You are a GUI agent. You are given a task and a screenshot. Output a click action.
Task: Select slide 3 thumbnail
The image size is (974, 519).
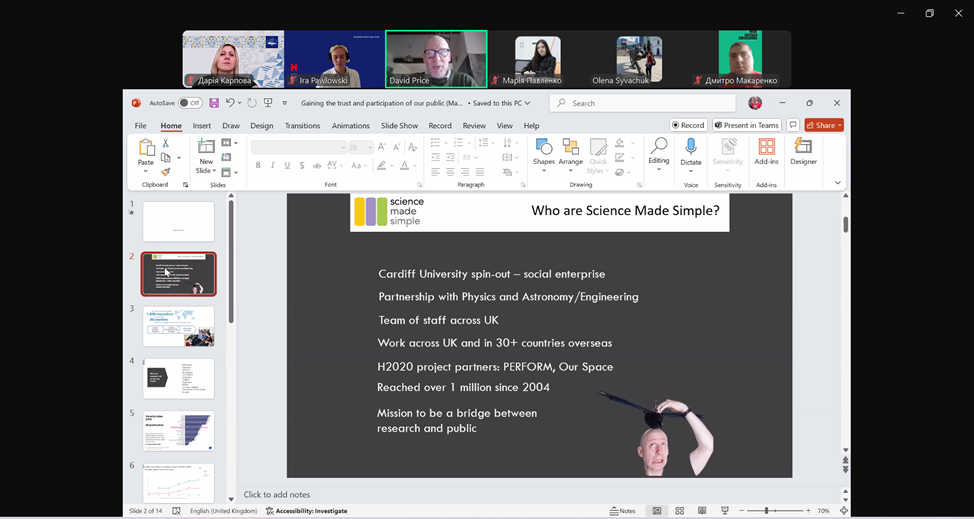point(178,326)
